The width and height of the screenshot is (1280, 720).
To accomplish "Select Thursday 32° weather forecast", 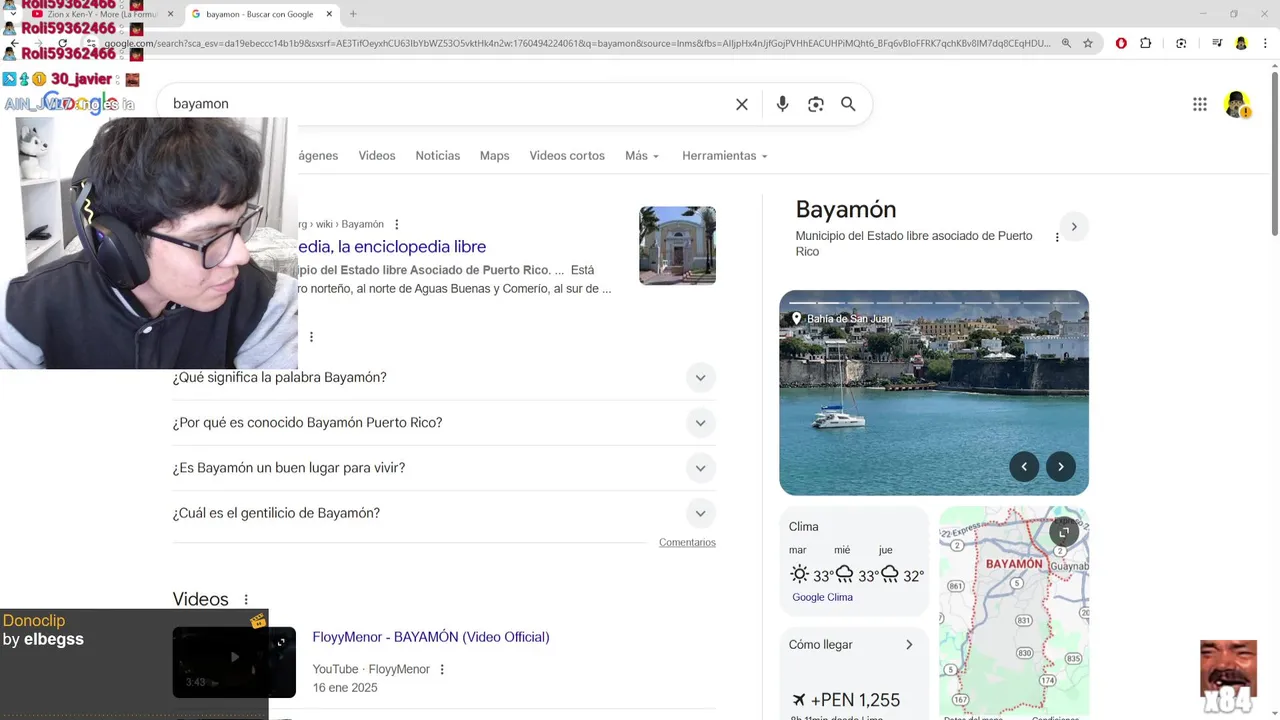I will click(x=902, y=566).
